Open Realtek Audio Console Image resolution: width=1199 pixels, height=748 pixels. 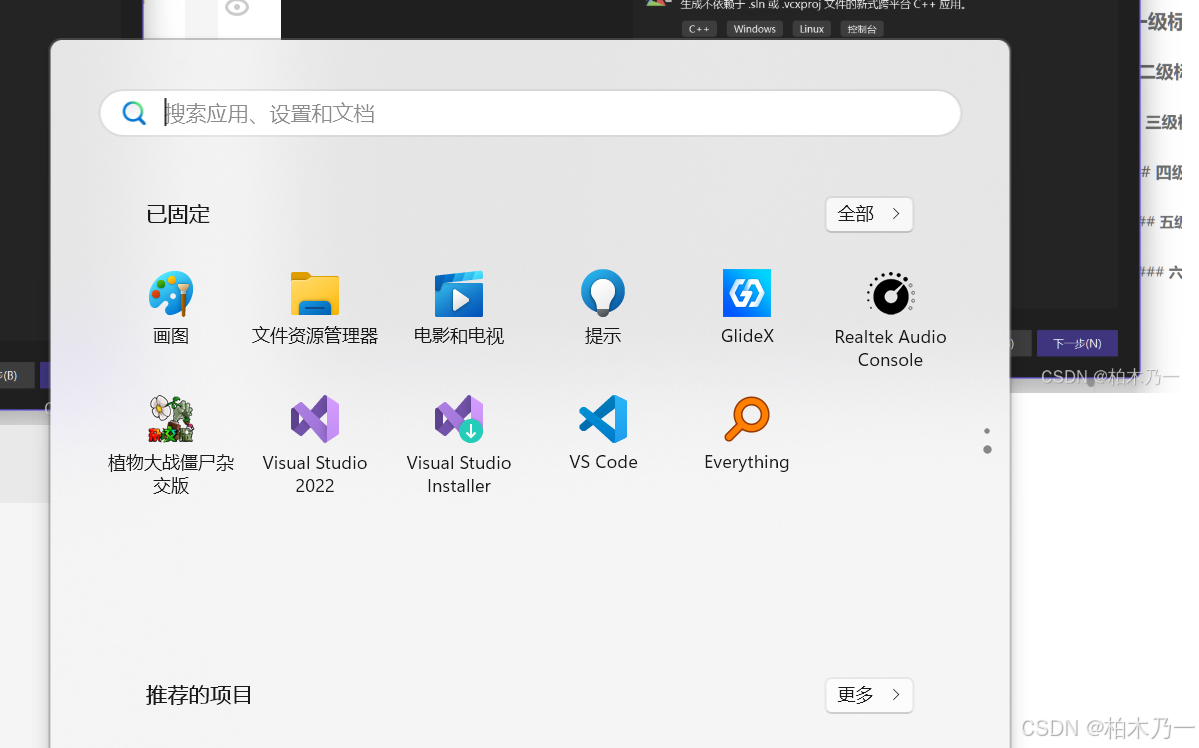[890, 320]
